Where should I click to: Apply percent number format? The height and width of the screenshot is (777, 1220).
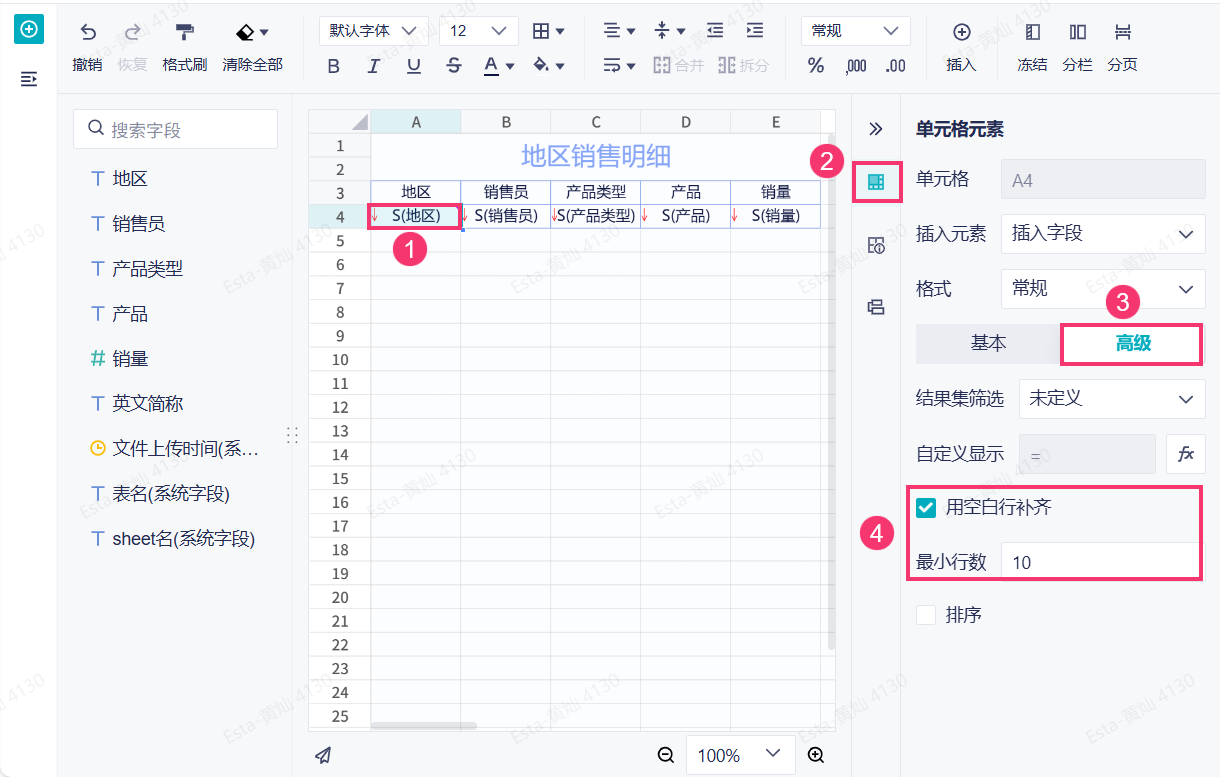[816, 66]
